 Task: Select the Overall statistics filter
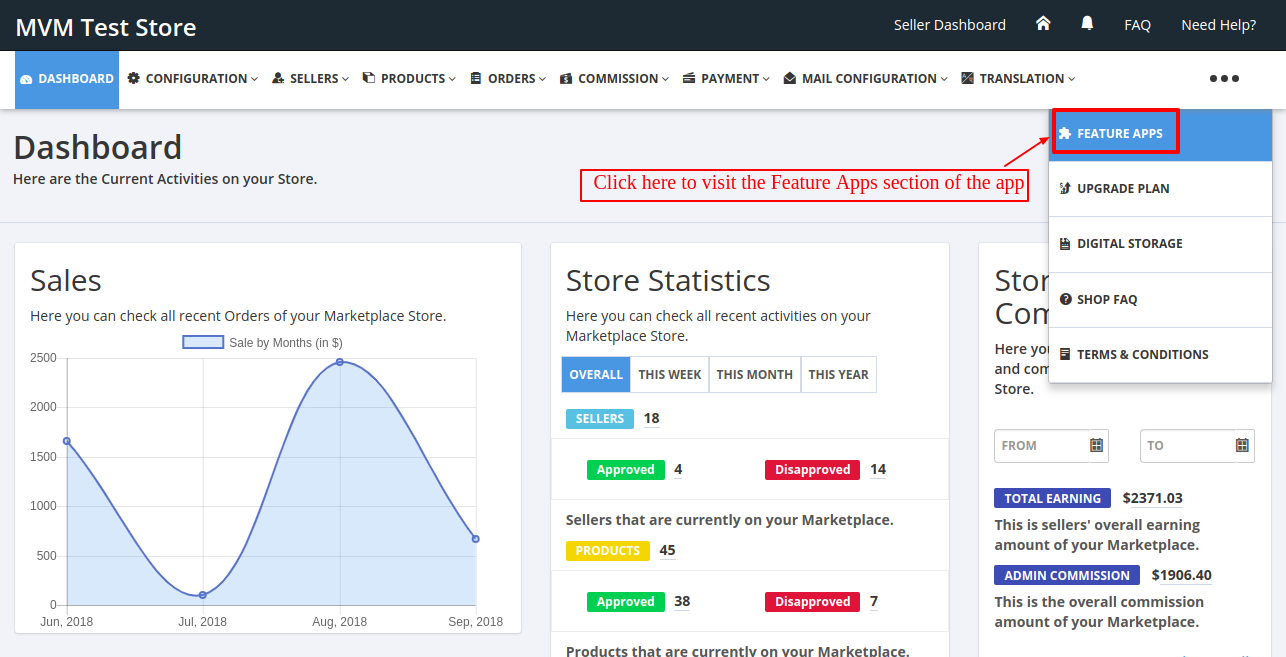[x=596, y=374]
